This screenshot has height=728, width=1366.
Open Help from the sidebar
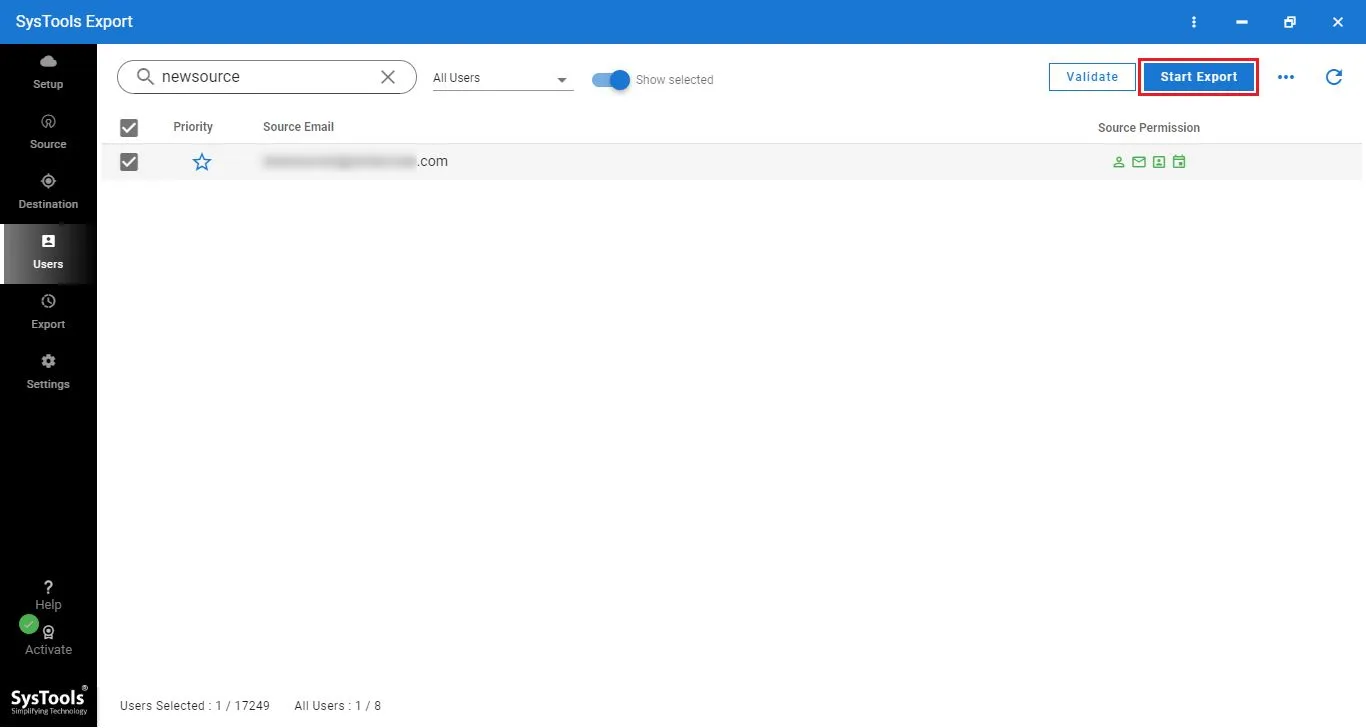point(48,595)
